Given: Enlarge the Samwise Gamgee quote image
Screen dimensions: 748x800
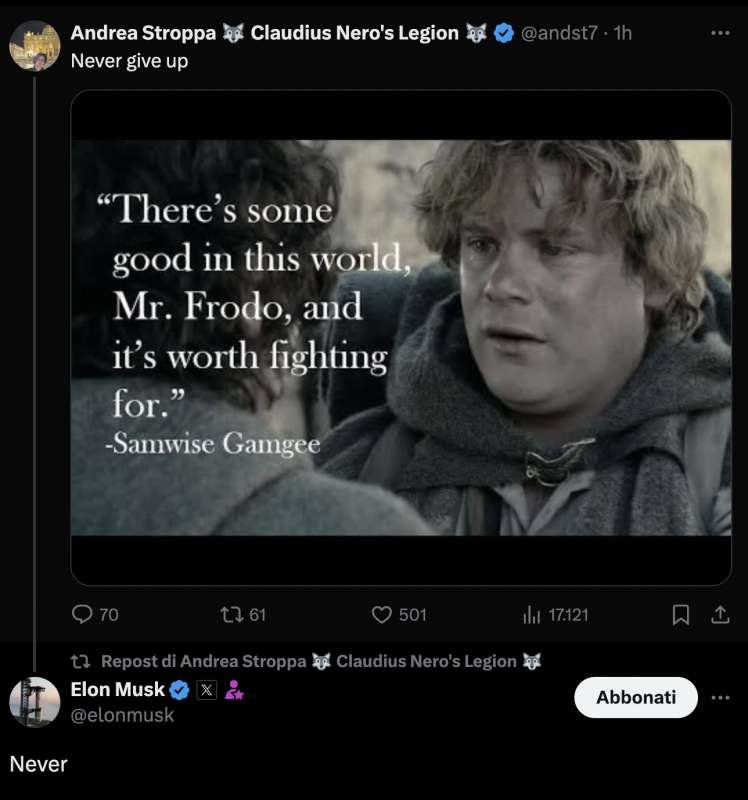Looking at the screenshot, I should [x=400, y=337].
